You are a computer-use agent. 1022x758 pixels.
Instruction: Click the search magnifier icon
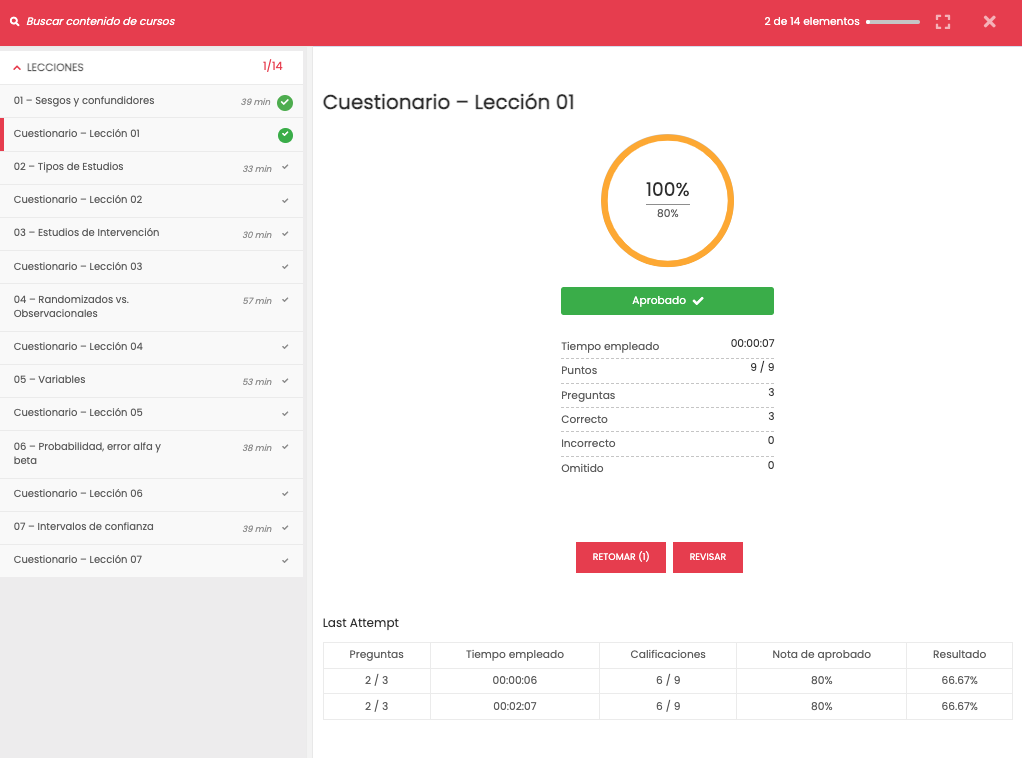pyautogui.click(x=15, y=21)
